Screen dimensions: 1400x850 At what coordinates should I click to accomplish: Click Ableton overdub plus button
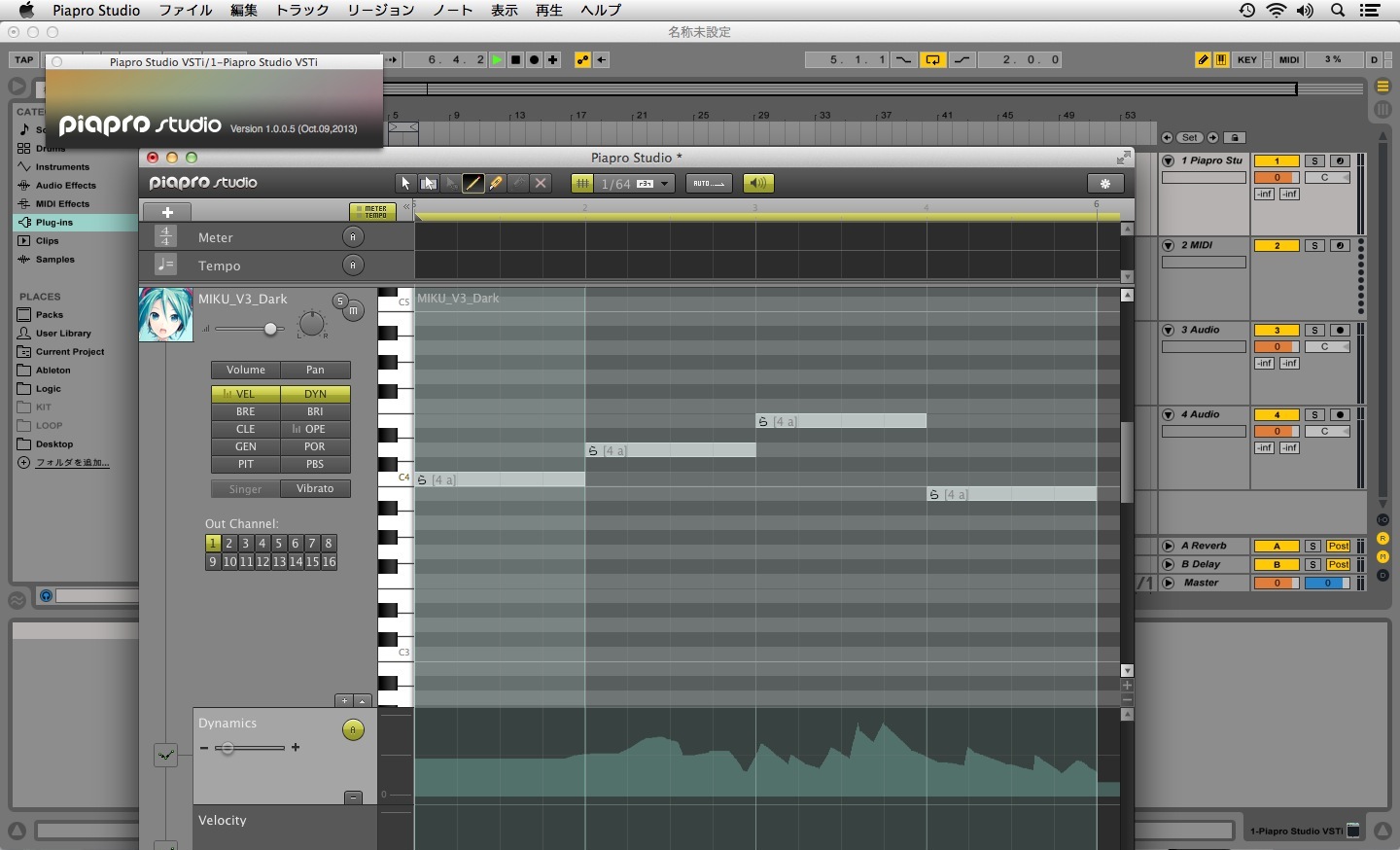[552, 59]
